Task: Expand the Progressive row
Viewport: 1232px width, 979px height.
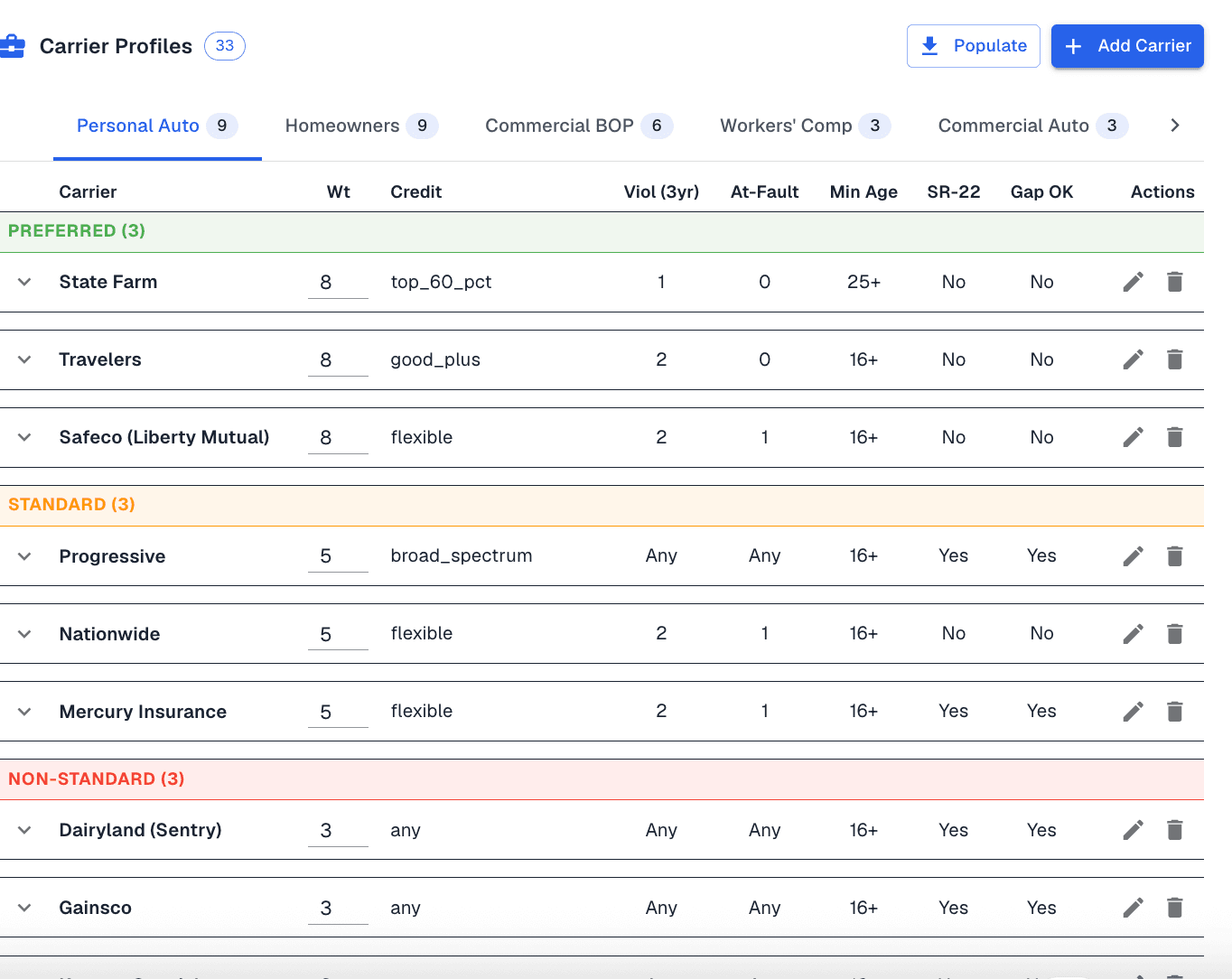Action: coord(24,556)
